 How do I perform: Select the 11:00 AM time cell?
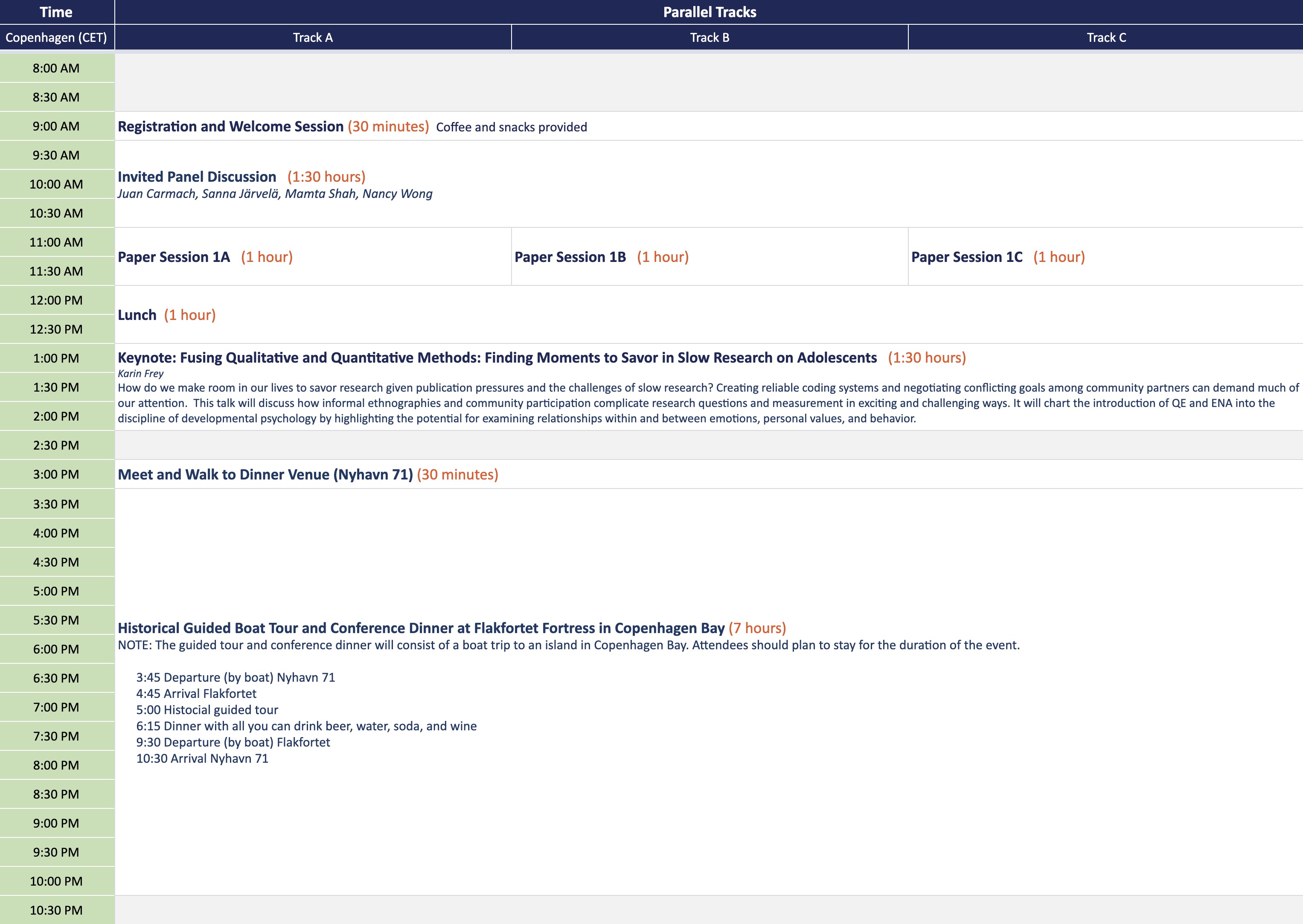click(56, 242)
